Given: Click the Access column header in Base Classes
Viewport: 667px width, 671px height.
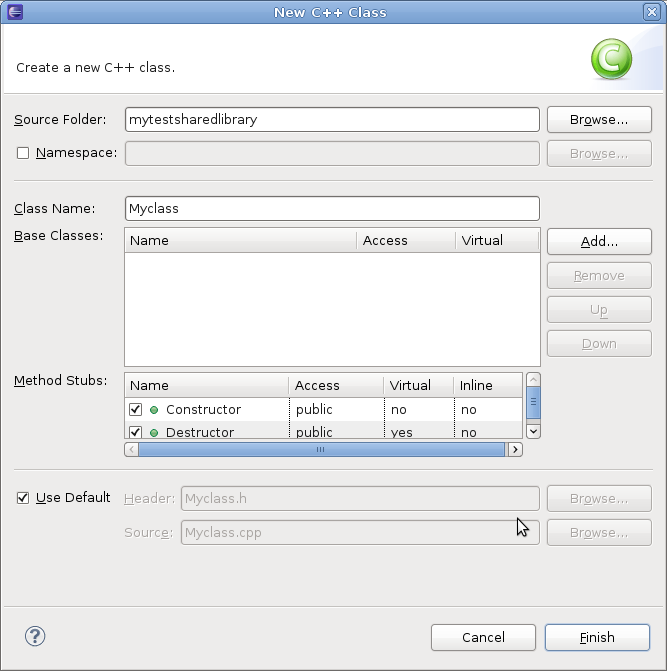Looking at the screenshot, I should [x=406, y=240].
